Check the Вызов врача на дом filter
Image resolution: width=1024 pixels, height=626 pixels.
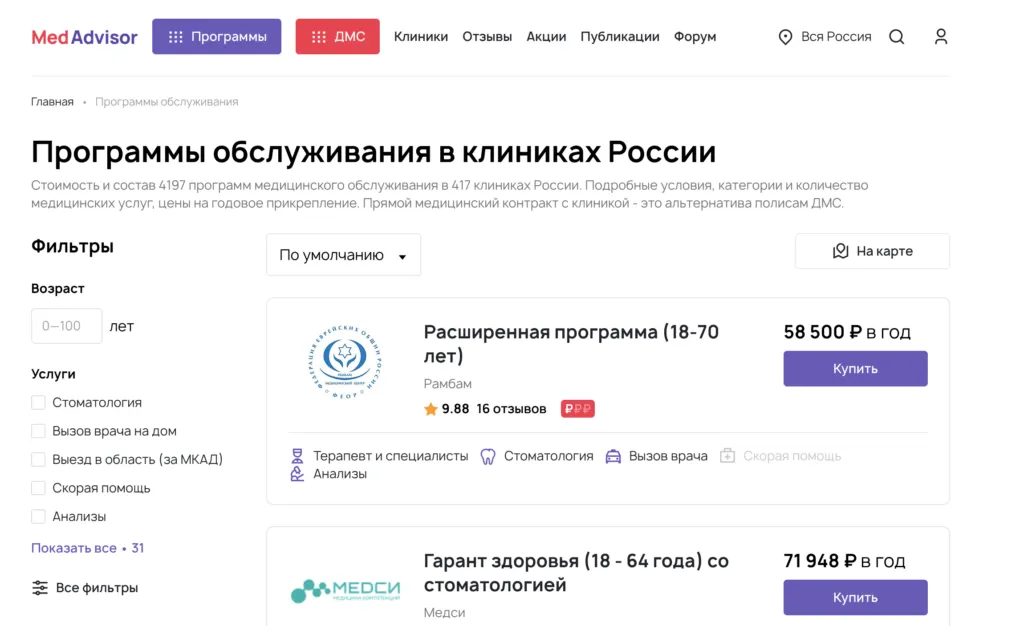click(38, 431)
